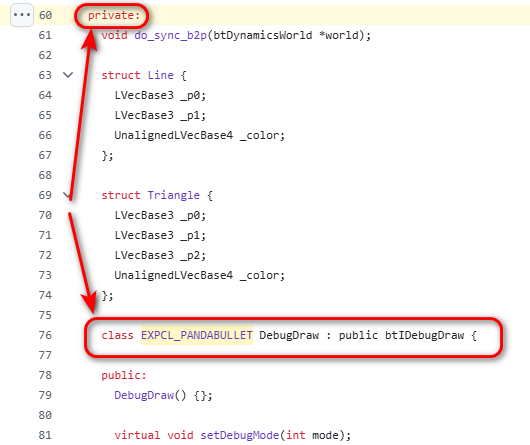530x445 pixels.
Task: Click the btDynamicsWorld parameter type
Action: [x=263, y=35]
